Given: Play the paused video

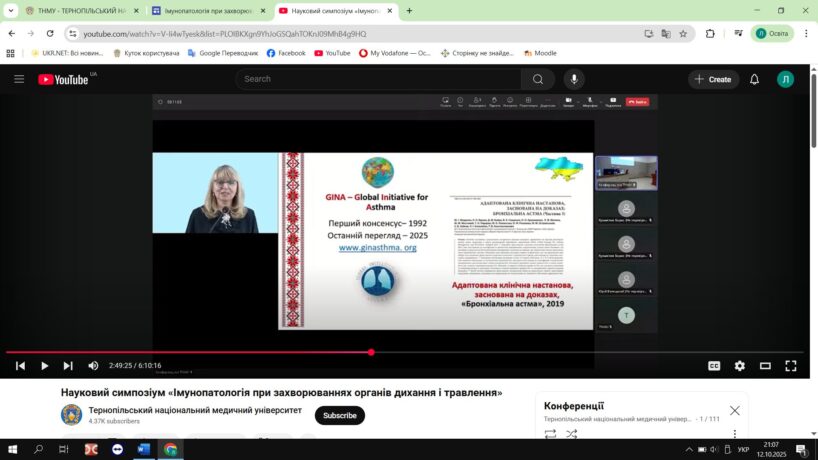Looking at the screenshot, I should [x=44, y=366].
